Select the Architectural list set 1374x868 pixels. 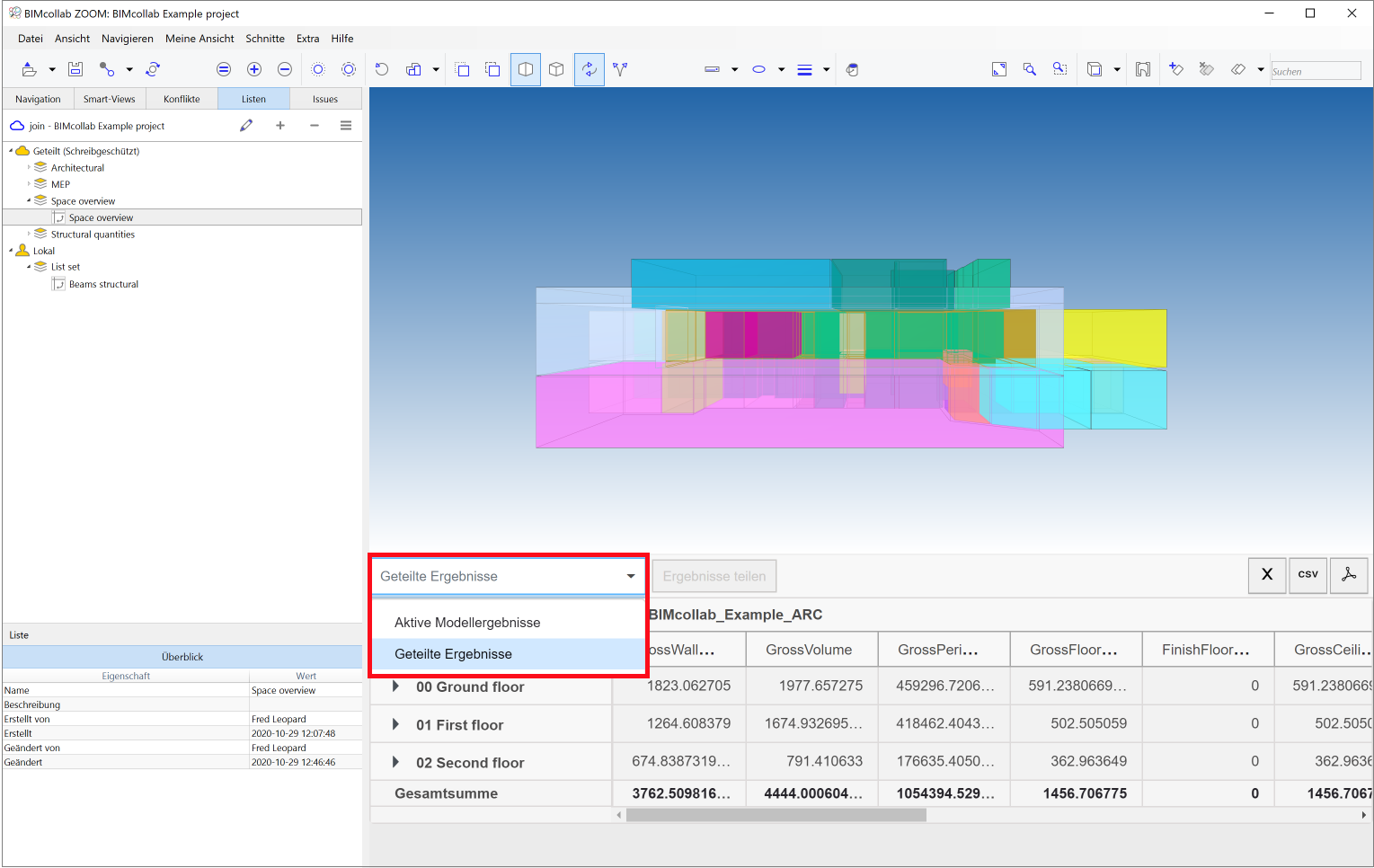[x=77, y=168]
